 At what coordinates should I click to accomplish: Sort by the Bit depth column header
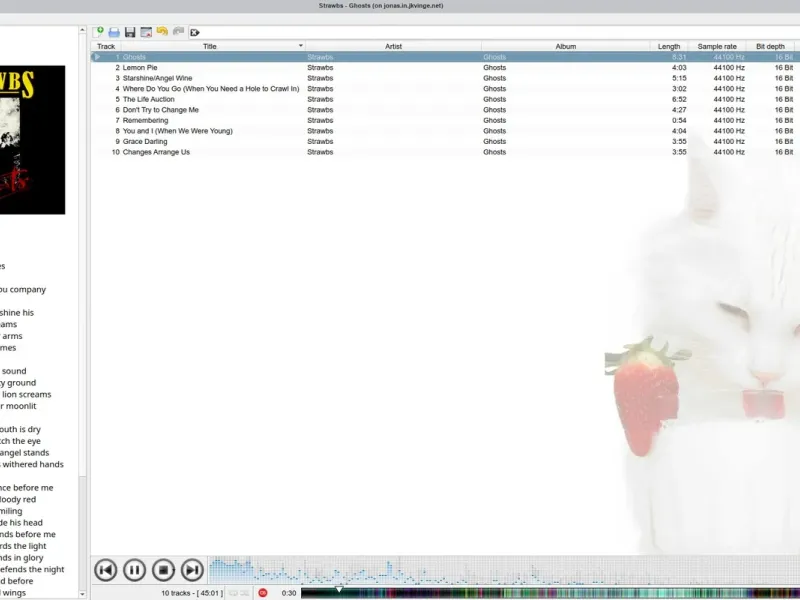pos(770,46)
